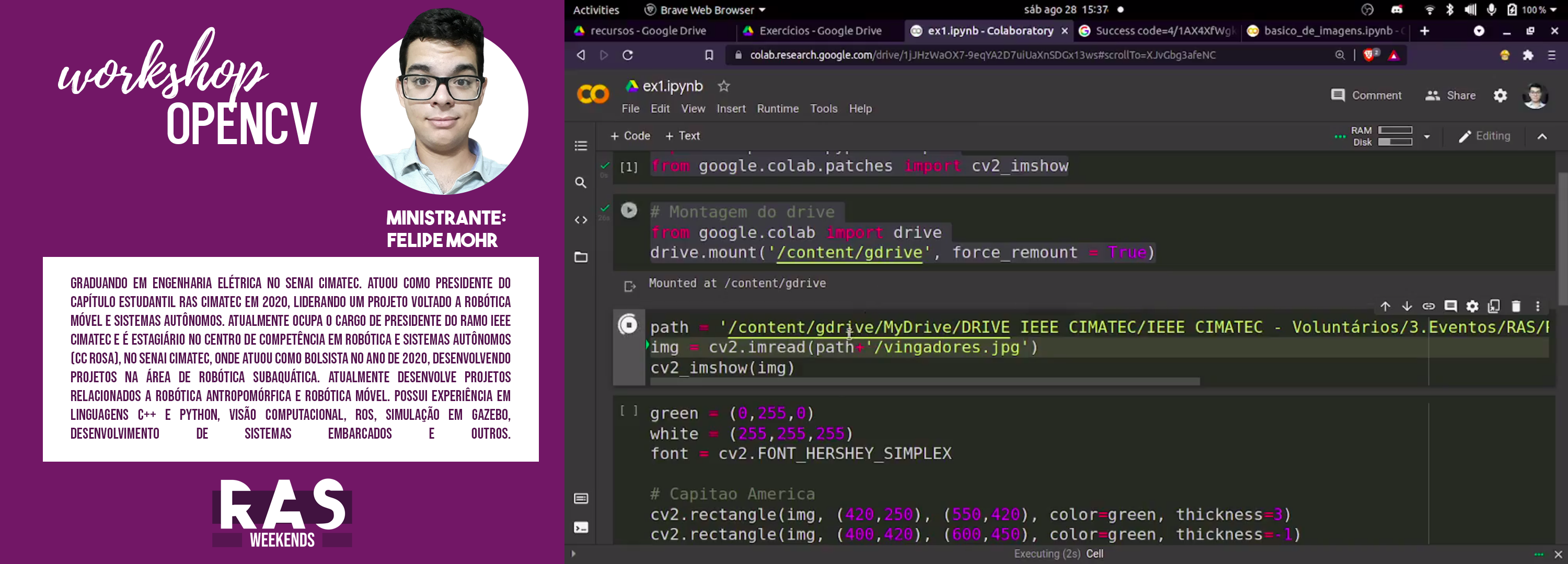Open cell settings gear in cell toolbar

[x=1472, y=306]
